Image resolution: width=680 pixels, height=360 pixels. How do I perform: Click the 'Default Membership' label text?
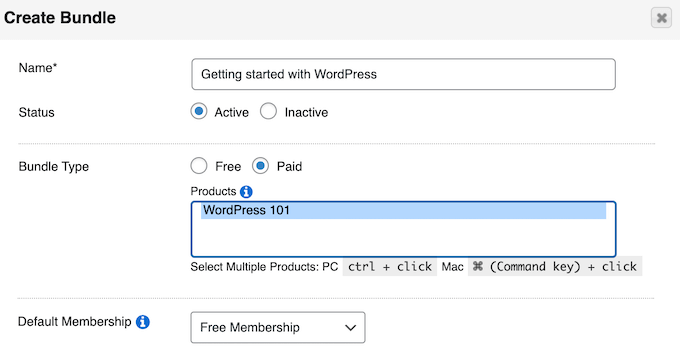[x=75, y=322]
